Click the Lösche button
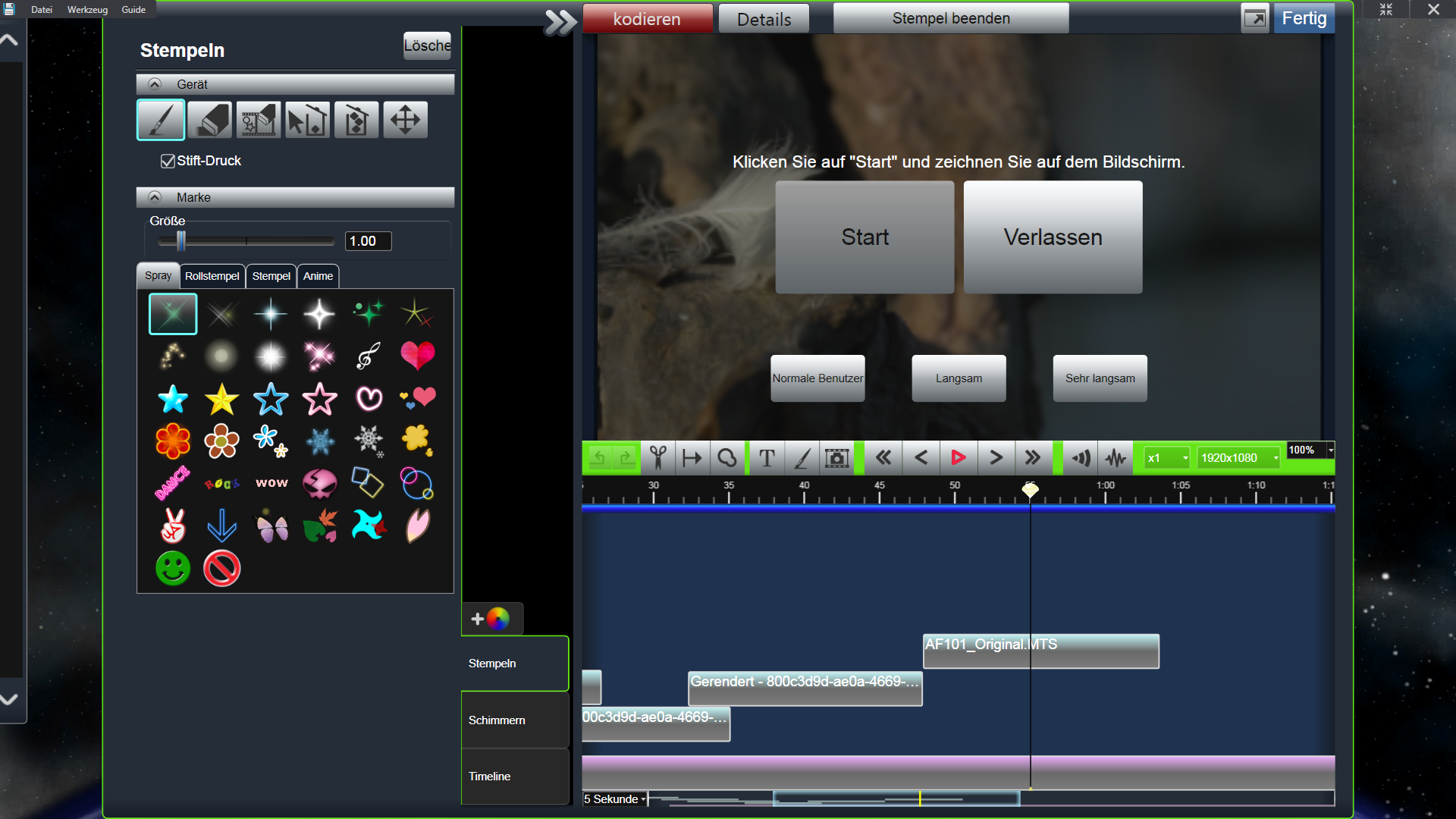The image size is (1456, 819). pos(427,45)
